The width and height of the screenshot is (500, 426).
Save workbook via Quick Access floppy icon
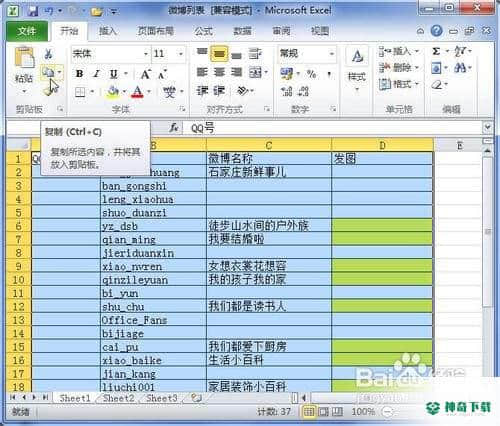pyautogui.click(x=33, y=11)
